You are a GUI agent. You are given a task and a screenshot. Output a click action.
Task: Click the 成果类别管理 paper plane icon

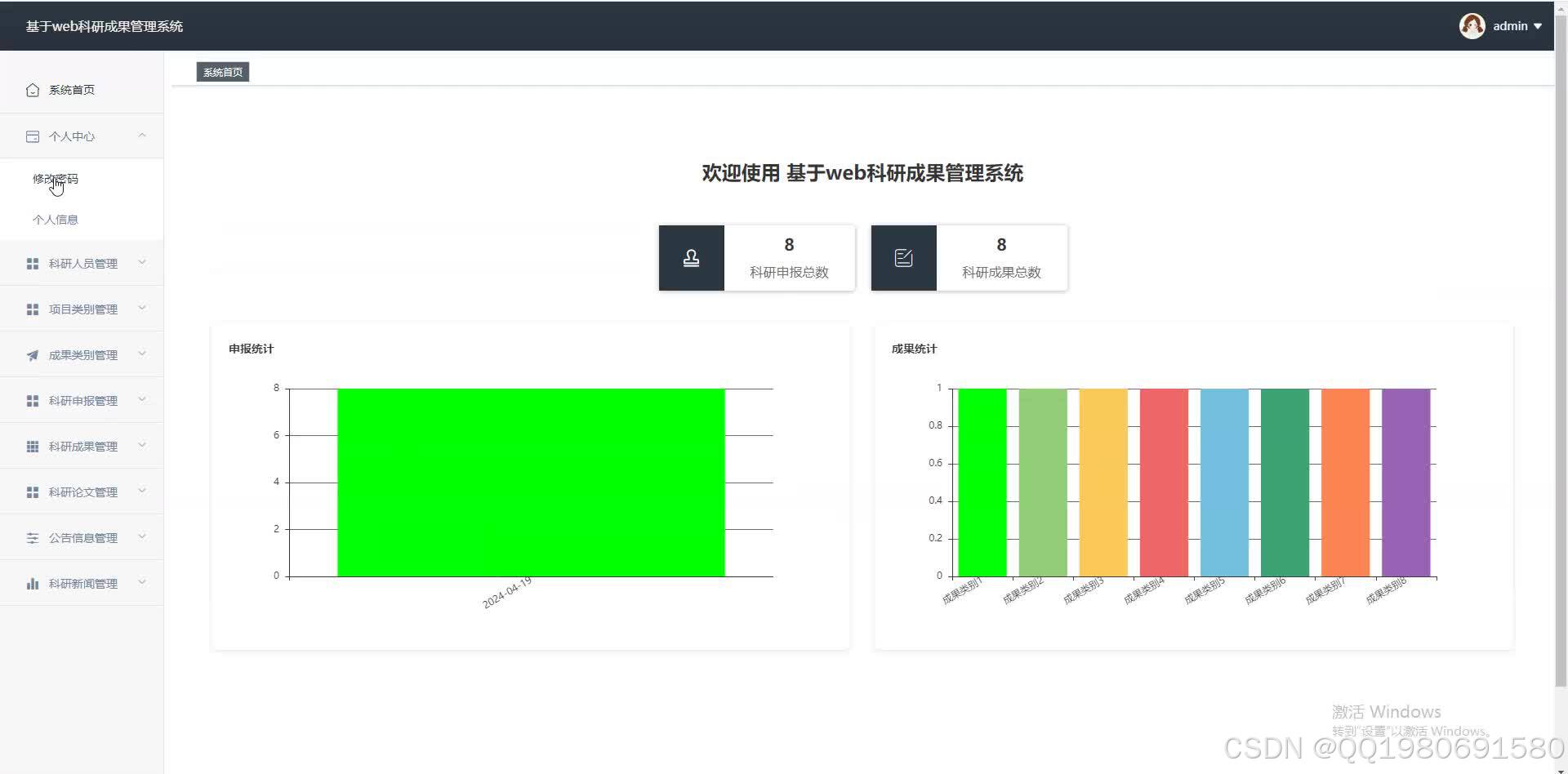[33, 355]
